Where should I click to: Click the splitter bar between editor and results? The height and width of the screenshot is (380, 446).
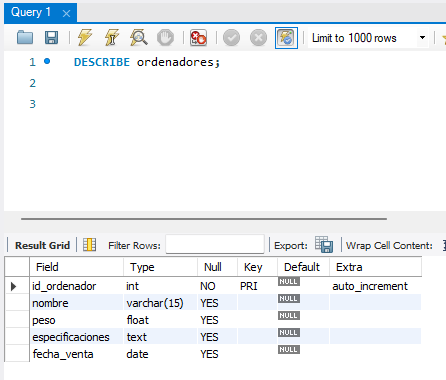click(204, 219)
